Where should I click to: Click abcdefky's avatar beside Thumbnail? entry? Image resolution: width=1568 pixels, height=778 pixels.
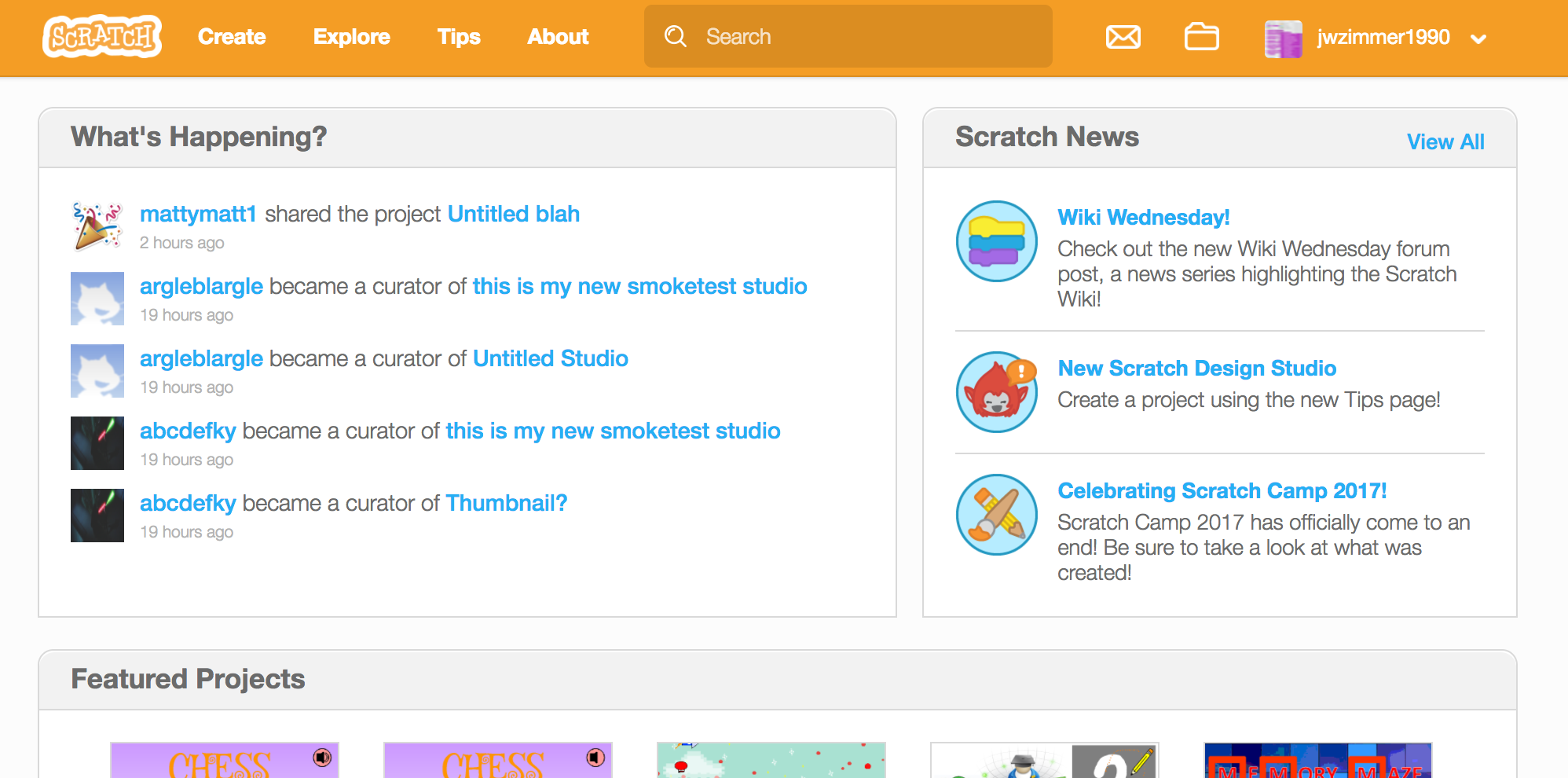(97, 516)
